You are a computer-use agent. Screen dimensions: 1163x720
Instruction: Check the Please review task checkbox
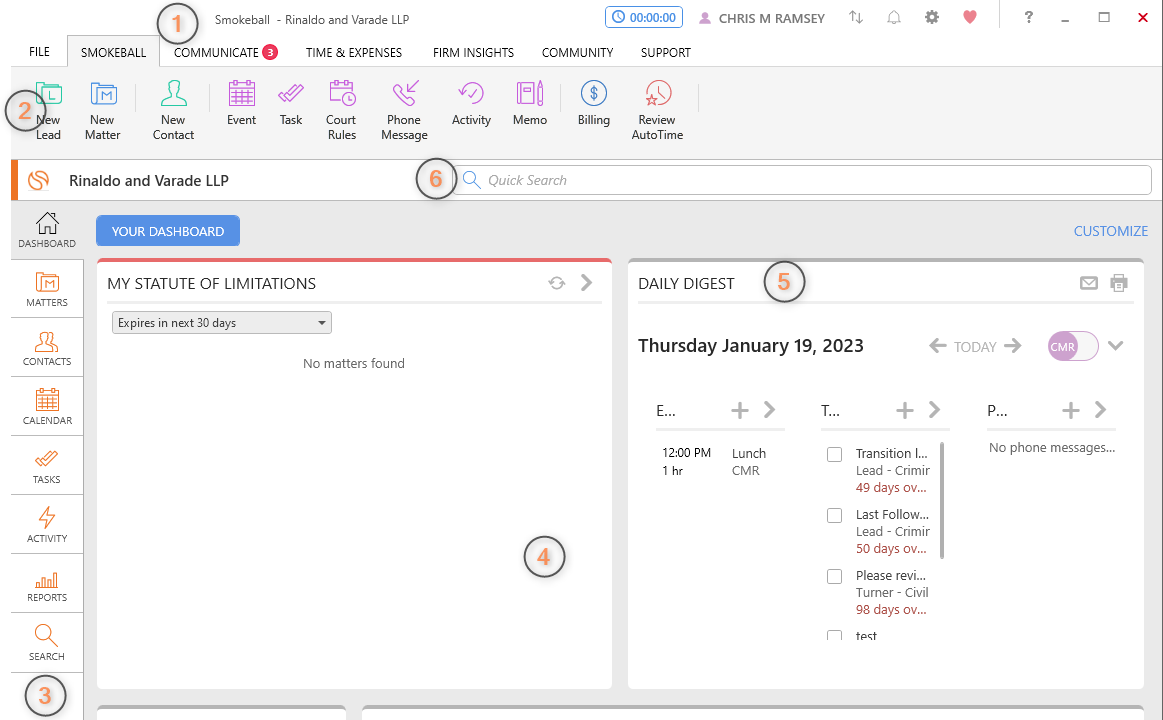[834, 576]
